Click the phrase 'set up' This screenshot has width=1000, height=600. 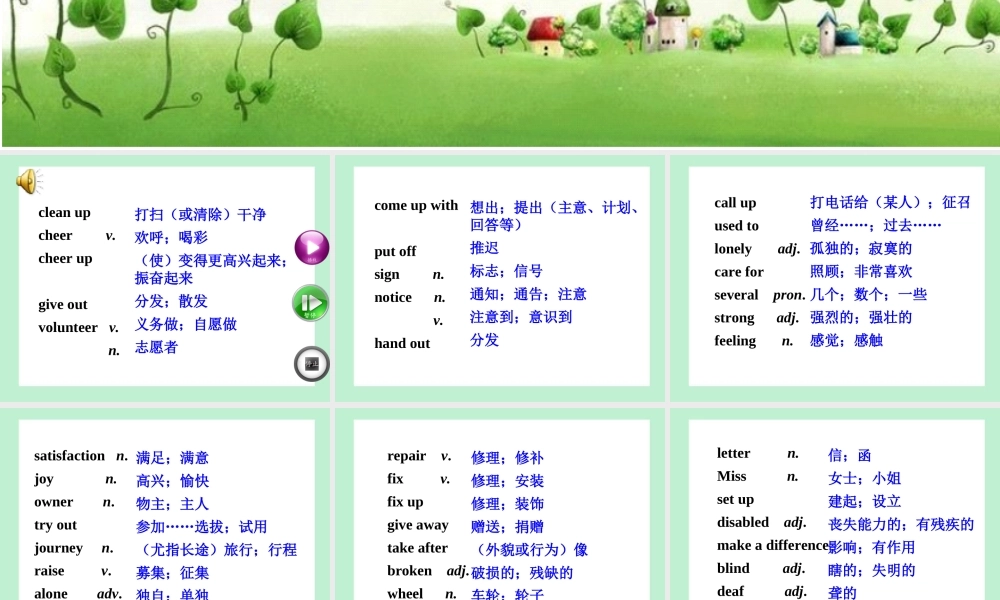click(x=735, y=499)
